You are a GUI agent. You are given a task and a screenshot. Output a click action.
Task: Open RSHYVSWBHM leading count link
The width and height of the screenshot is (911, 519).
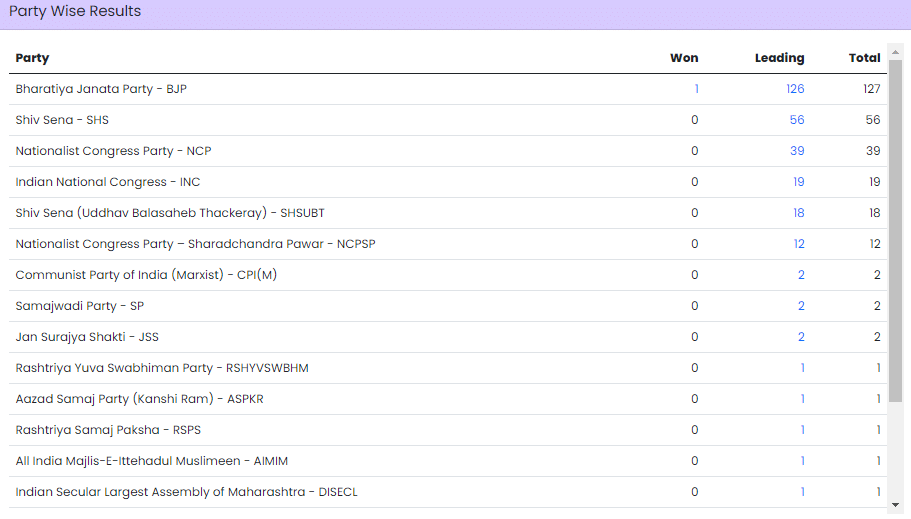coord(802,368)
